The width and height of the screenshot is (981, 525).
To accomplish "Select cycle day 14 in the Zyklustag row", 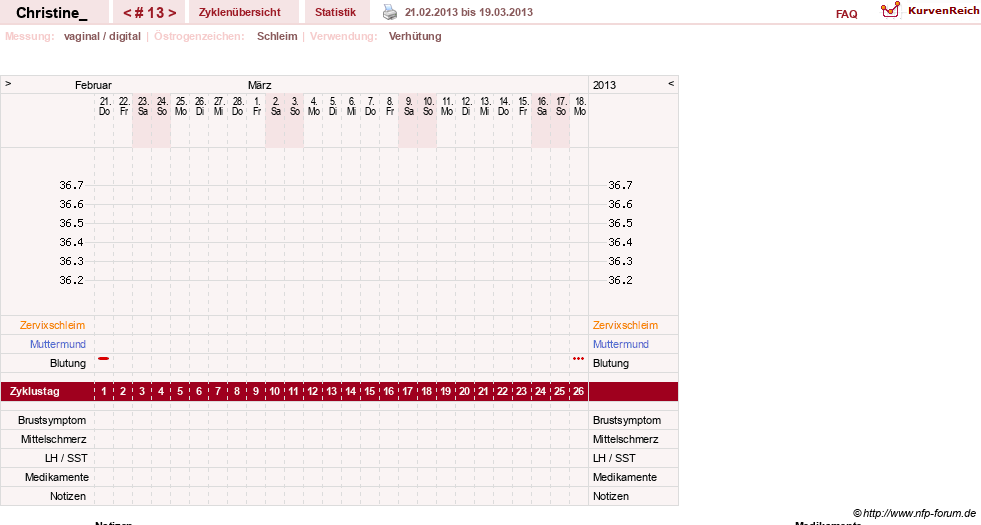I will [350, 391].
